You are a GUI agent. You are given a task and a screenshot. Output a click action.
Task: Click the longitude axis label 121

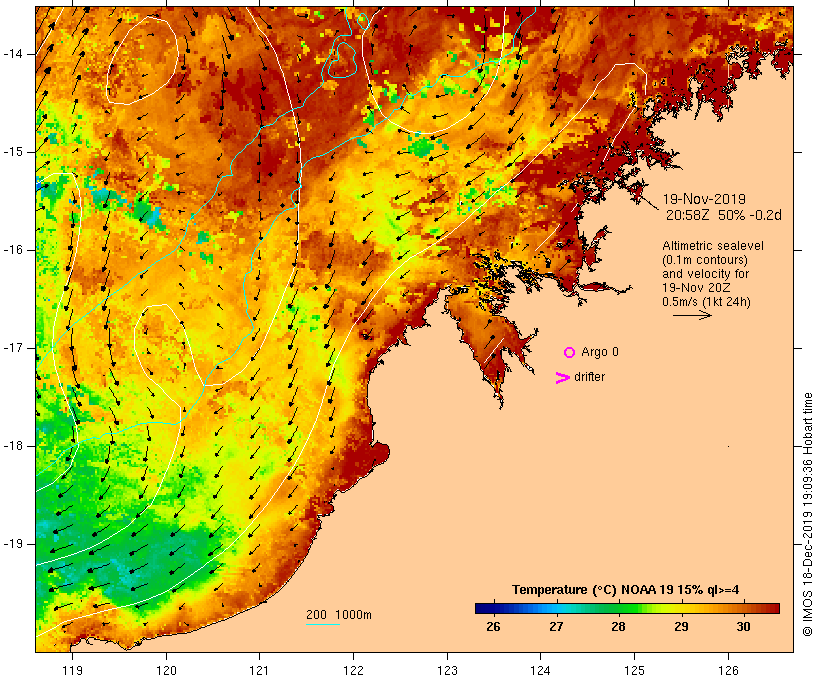pyautogui.click(x=259, y=671)
